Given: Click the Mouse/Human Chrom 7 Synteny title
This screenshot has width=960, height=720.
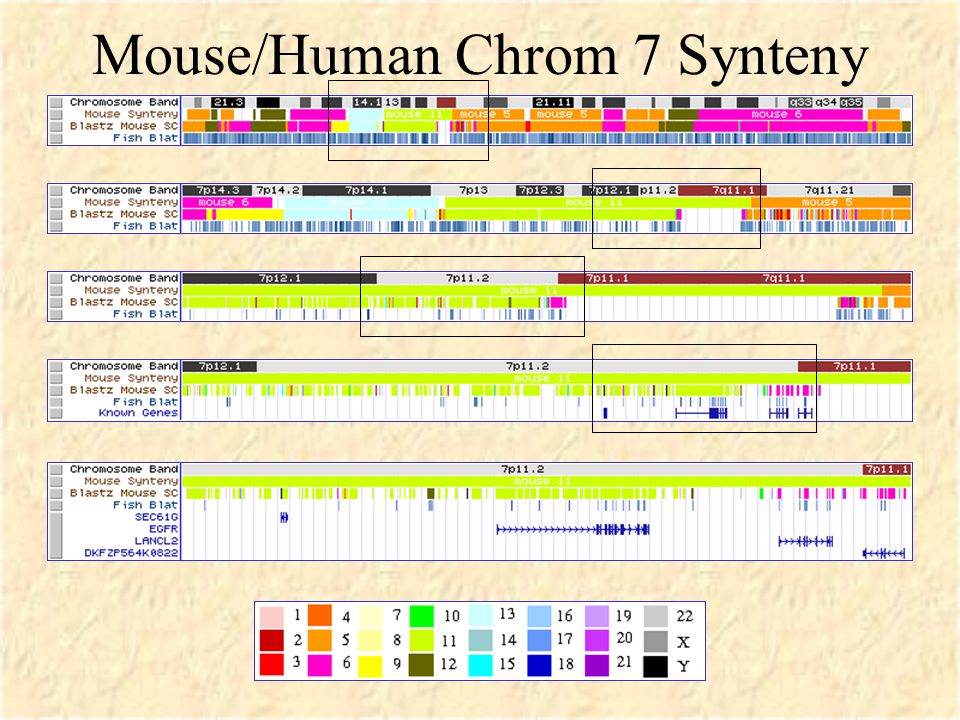Looking at the screenshot, I should coord(481,56).
